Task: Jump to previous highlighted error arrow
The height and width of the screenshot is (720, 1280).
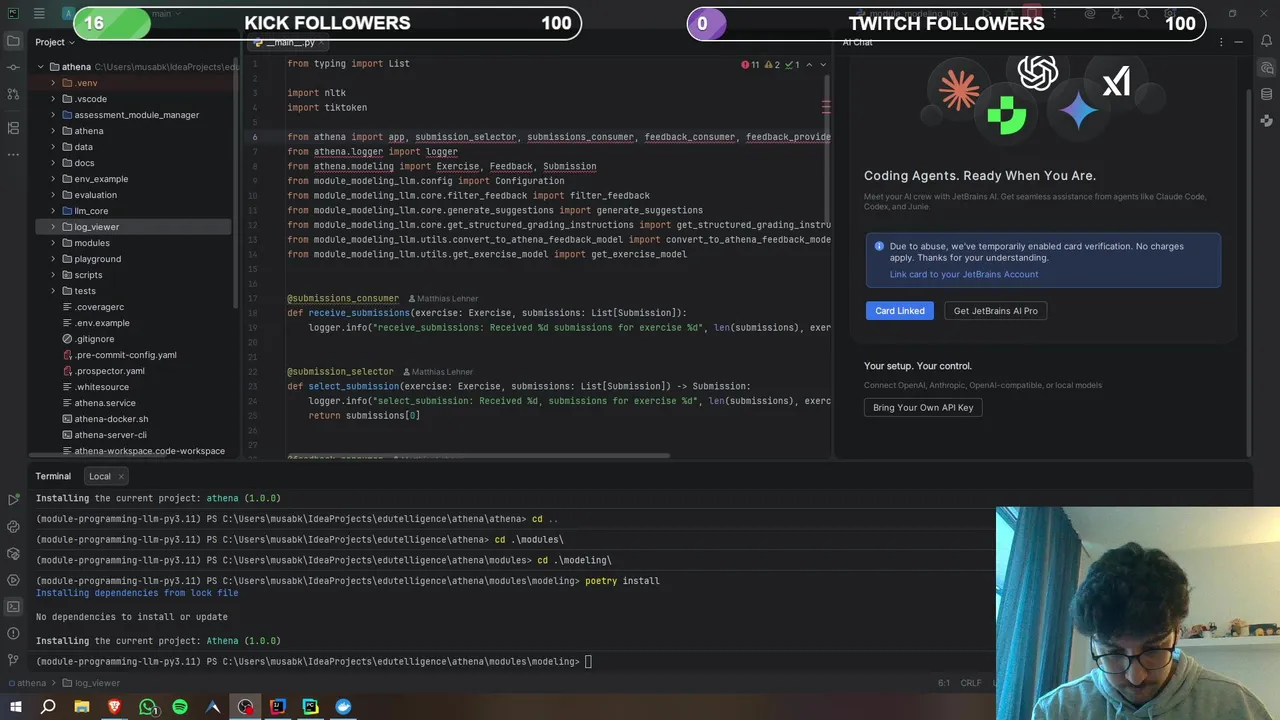Action: point(809,64)
